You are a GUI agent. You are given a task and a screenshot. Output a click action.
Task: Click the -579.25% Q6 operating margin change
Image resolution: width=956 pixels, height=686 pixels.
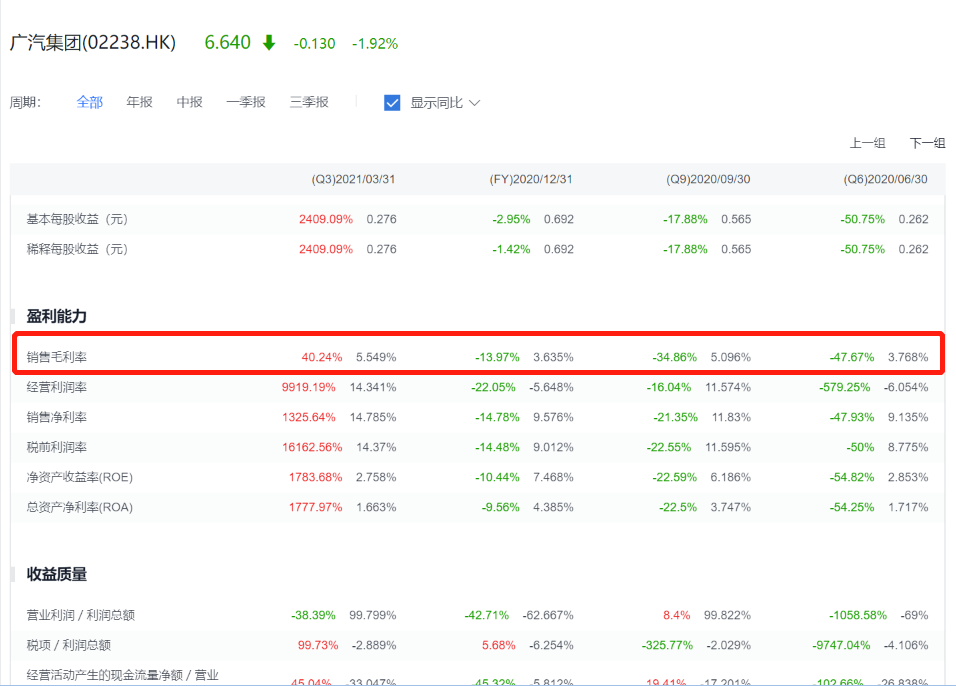tap(844, 387)
